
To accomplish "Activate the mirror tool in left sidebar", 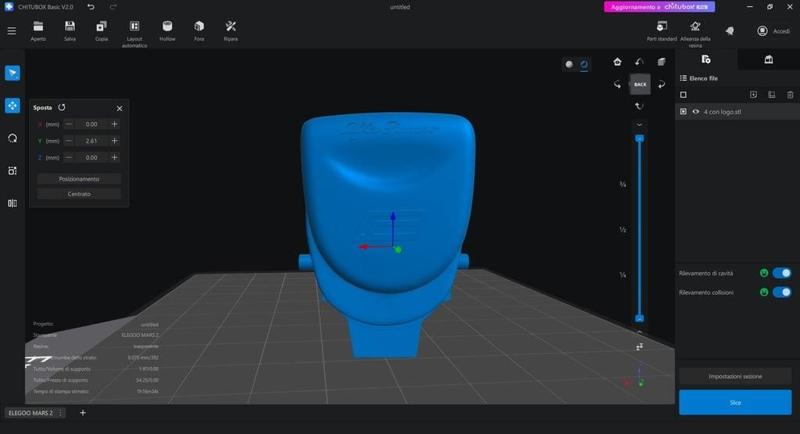I will 12,203.
